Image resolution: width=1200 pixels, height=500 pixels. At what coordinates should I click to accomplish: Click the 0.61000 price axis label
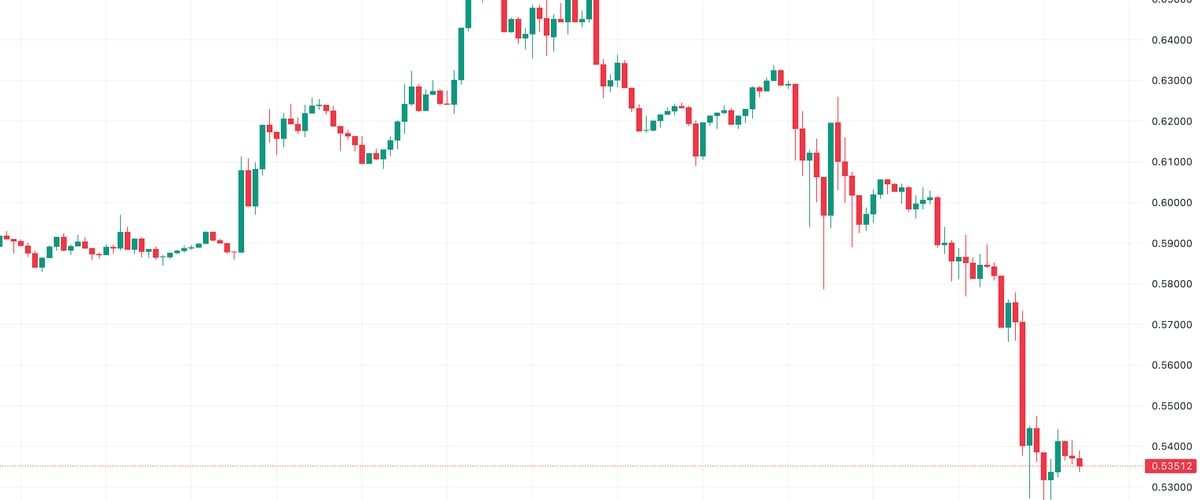[1171, 162]
